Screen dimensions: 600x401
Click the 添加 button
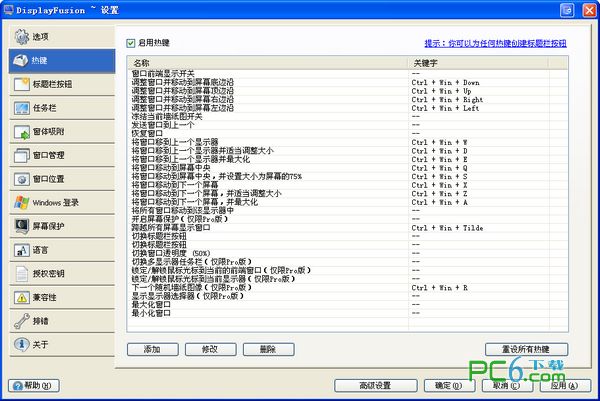coord(153,349)
